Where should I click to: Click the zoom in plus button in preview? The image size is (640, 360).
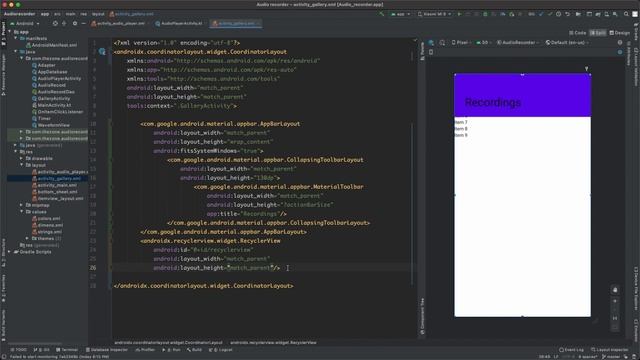tap(615, 301)
